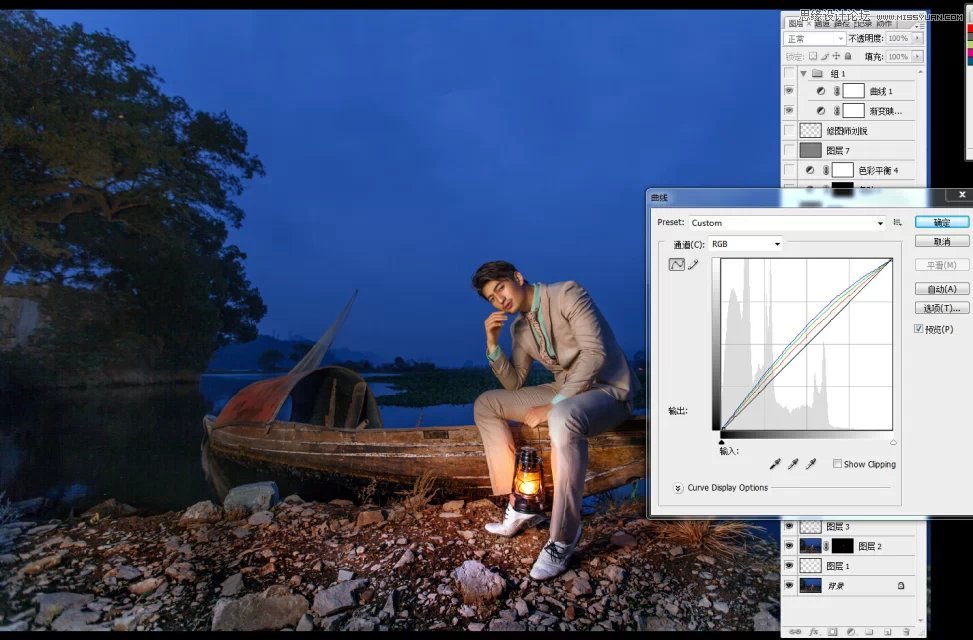Hide the 渐变映 layer
The width and height of the screenshot is (973, 640).
(789, 111)
